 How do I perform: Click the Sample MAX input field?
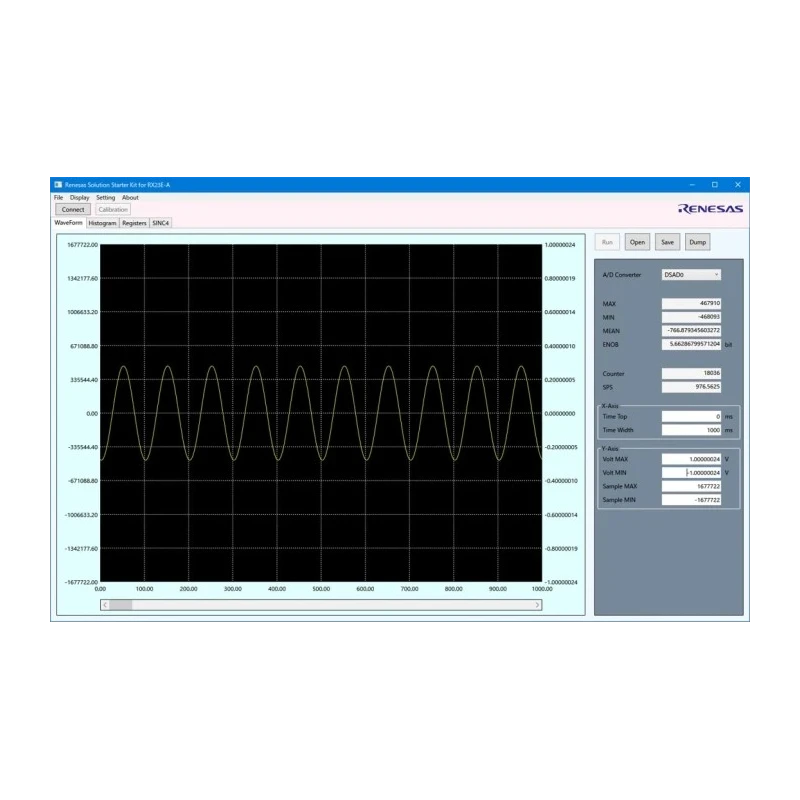[691, 486]
